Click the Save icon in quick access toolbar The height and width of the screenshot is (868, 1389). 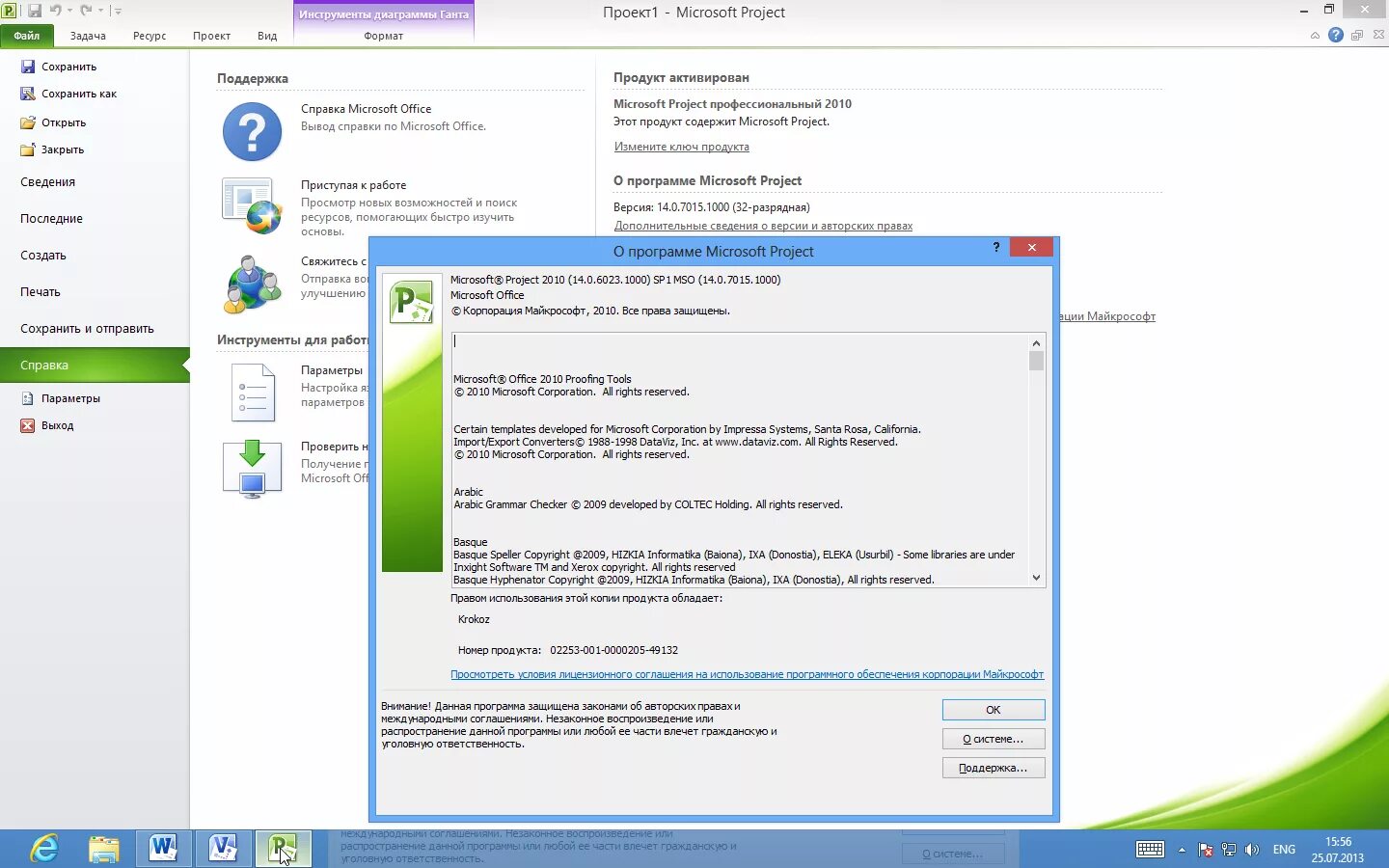[35, 11]
